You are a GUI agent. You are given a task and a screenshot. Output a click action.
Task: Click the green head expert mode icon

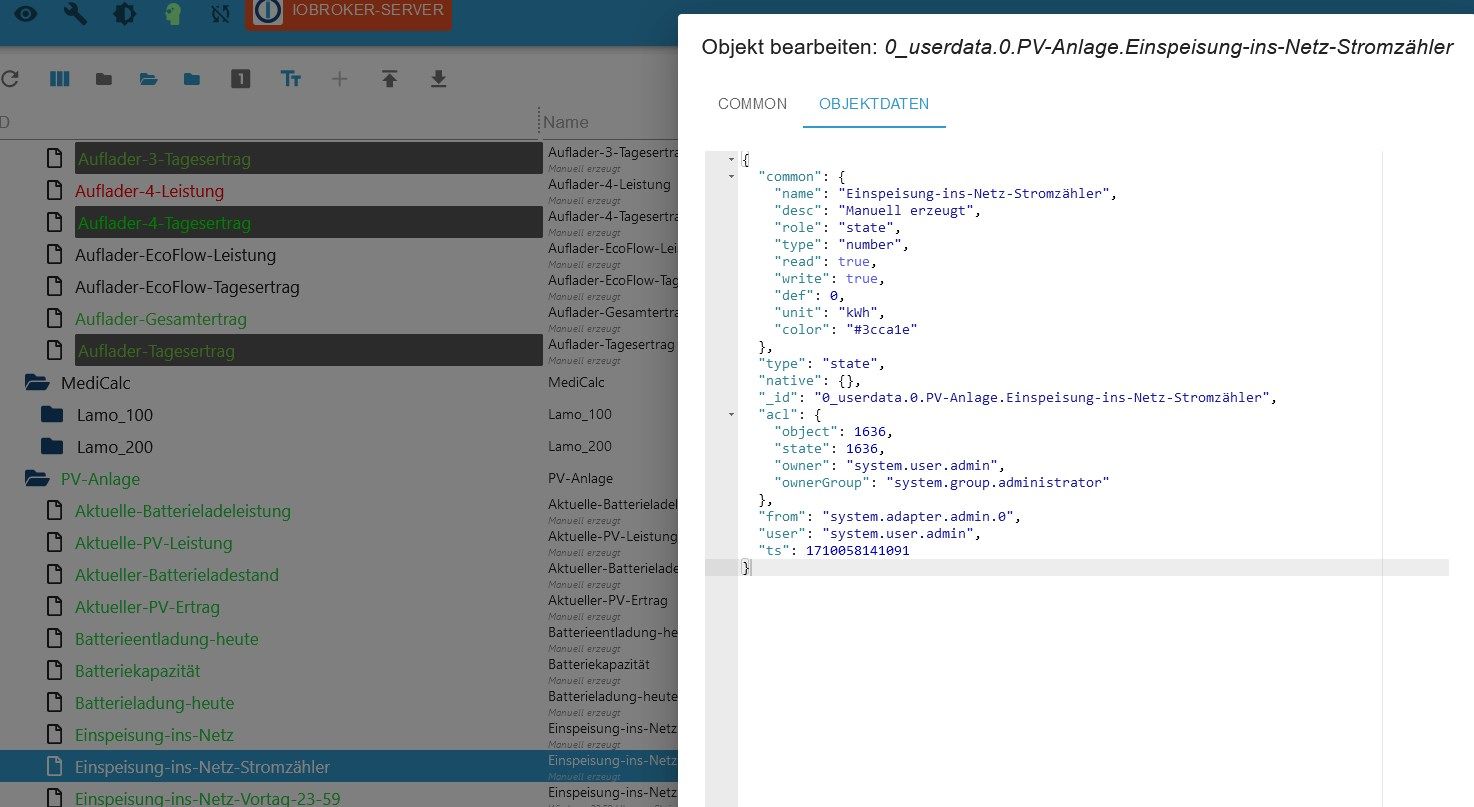tap(173, 14)
